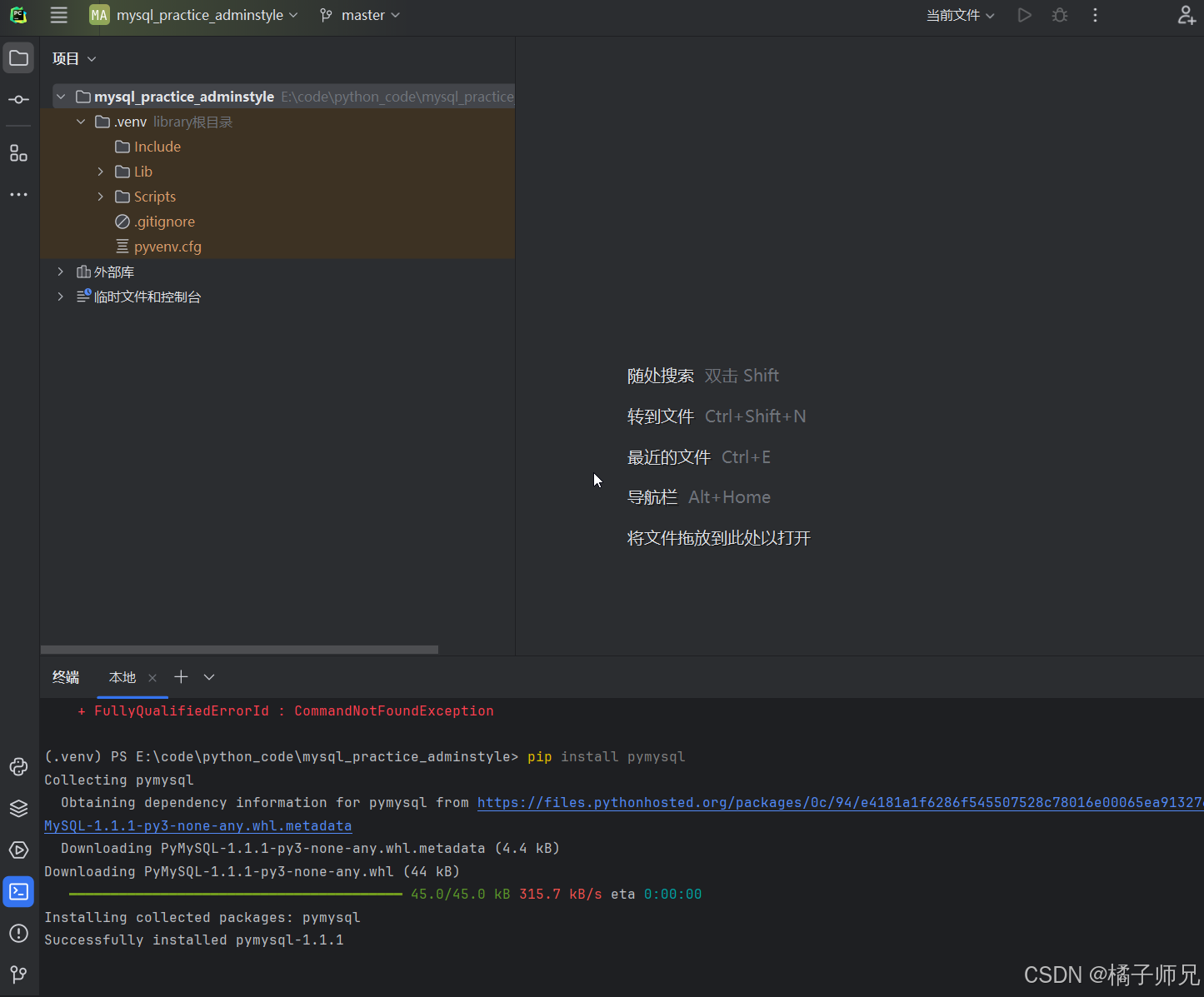Image resolution: width=1204 pixels, height=997 pixels.
Task: Click the pip install pymysql command
Action: coord(606,757)
